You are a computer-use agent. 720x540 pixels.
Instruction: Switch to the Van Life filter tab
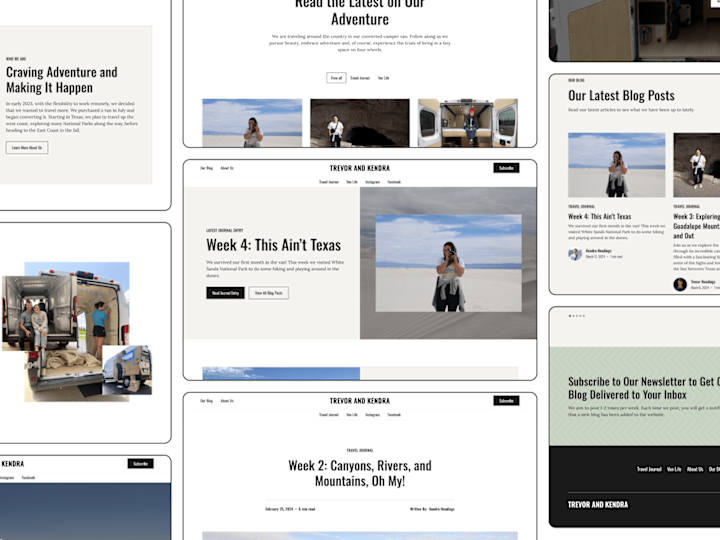click(x=383, y=78)
